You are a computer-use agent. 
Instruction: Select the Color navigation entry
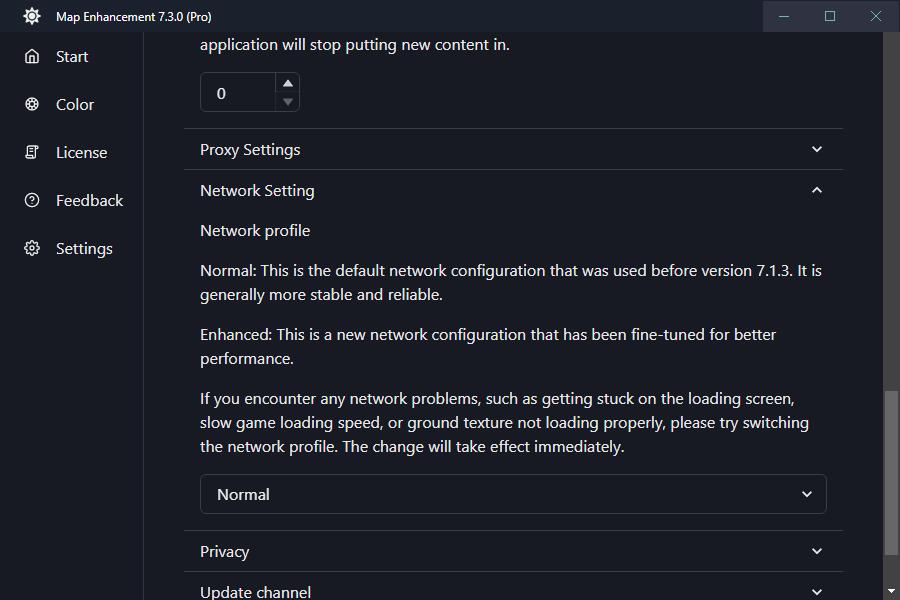tap(75, 104)
